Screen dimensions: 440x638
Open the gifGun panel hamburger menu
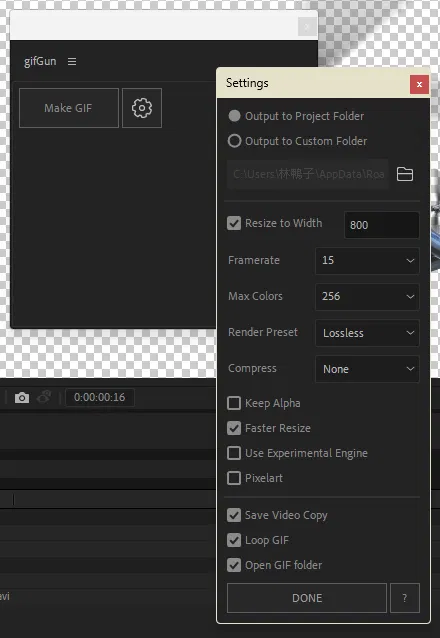[x=72, y=61]
